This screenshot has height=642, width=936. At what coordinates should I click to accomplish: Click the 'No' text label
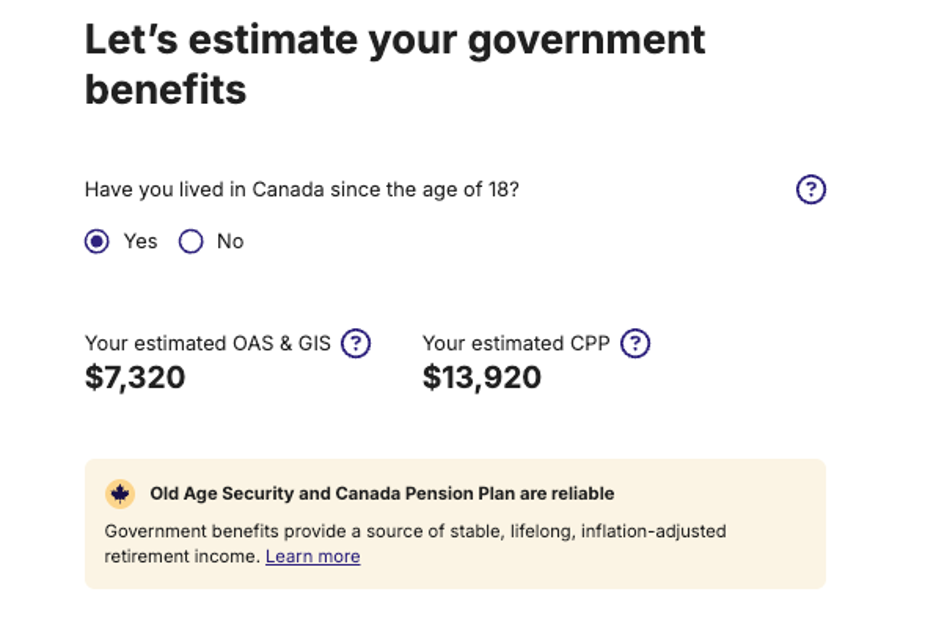[x=230, y=241]
